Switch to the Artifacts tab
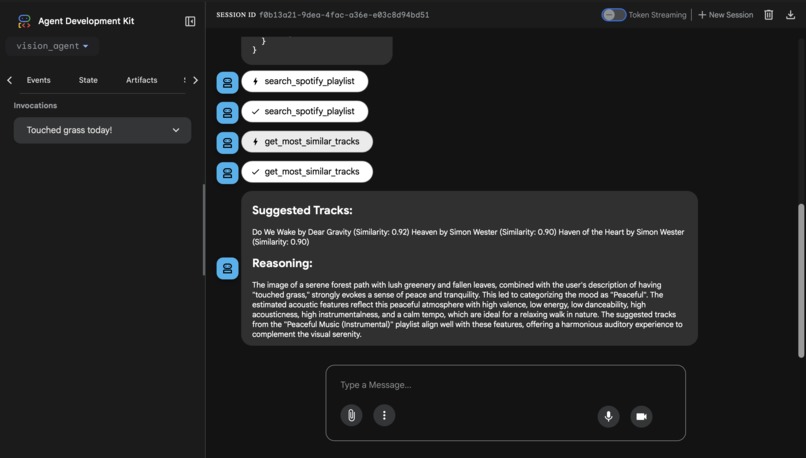Viewport: 806px width, 458px height. pyautogui.click(x=141, y=80)
